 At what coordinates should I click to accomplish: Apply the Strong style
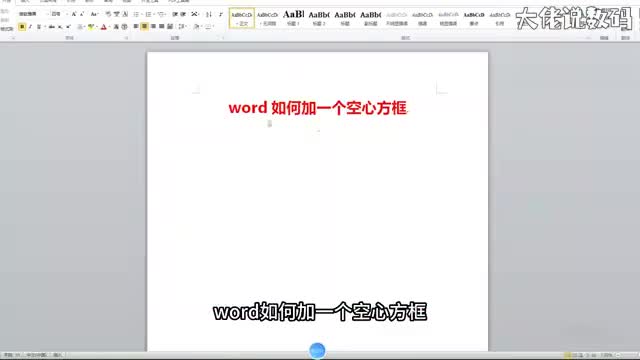pos(473,18)
